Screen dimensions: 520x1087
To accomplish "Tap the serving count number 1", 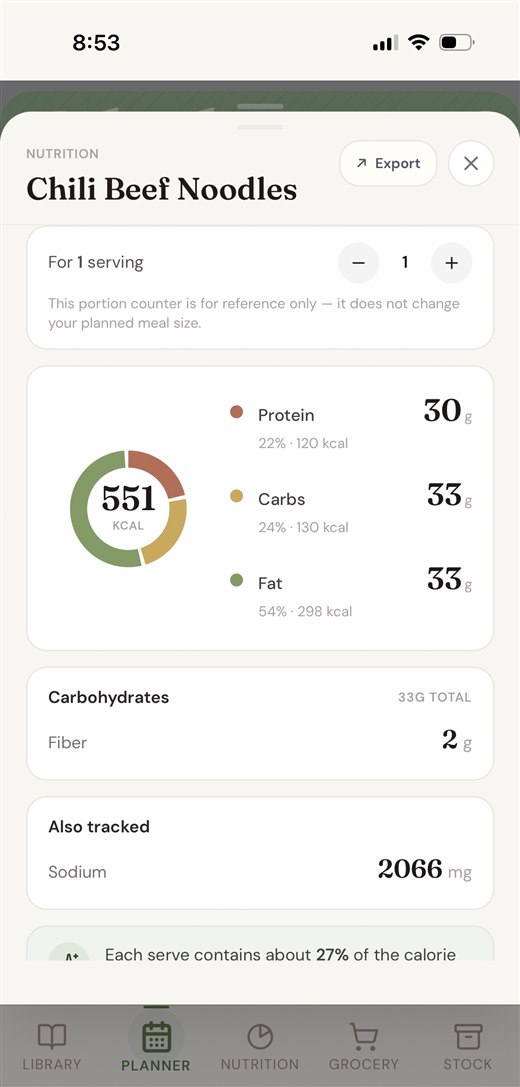I will tap(405, 263).
